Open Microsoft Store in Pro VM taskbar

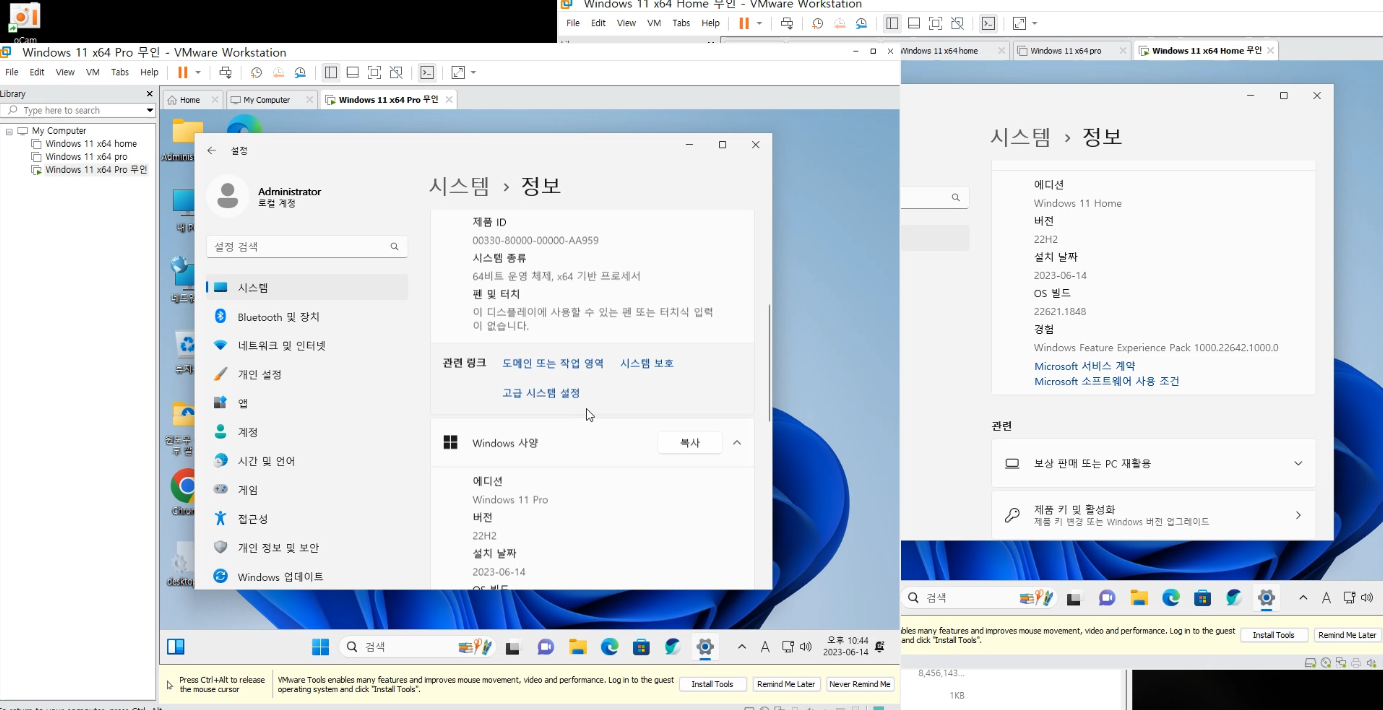[x=641, y=647]
